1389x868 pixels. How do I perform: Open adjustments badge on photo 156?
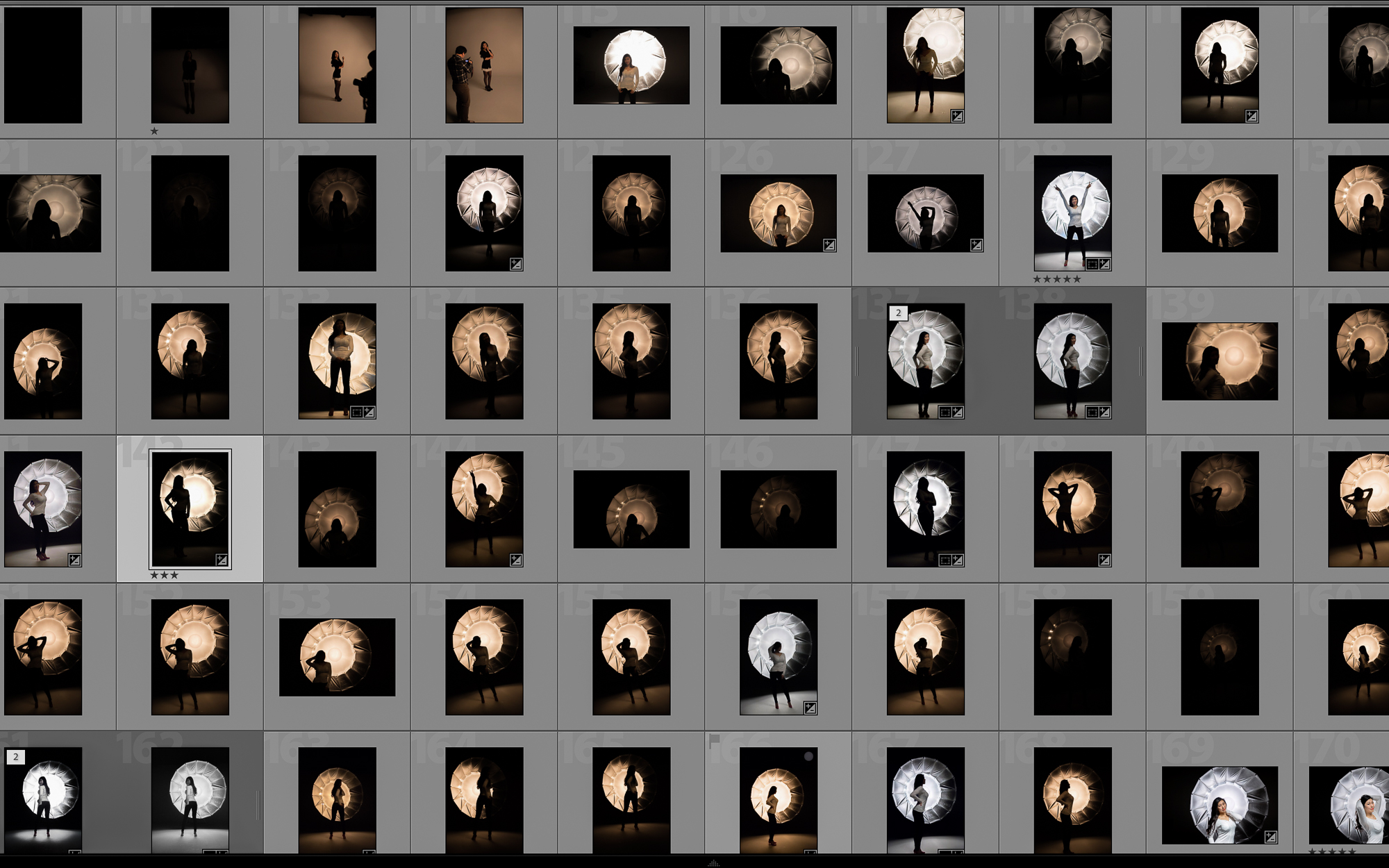[810, 708]
